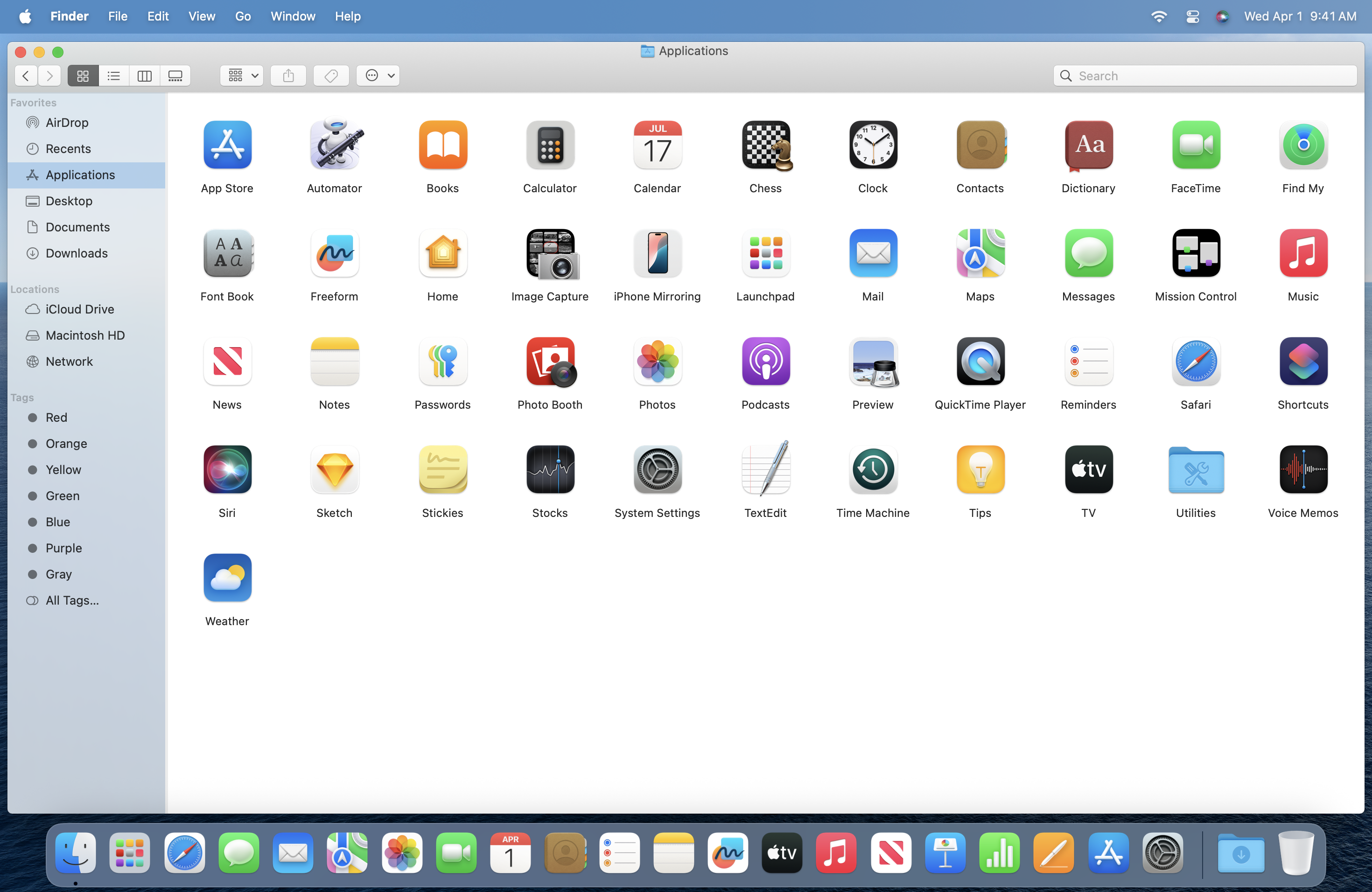The width and height of the screenshot is (1372, 892).
Task: Select the Sketch app icon
Action: [334, 470]
